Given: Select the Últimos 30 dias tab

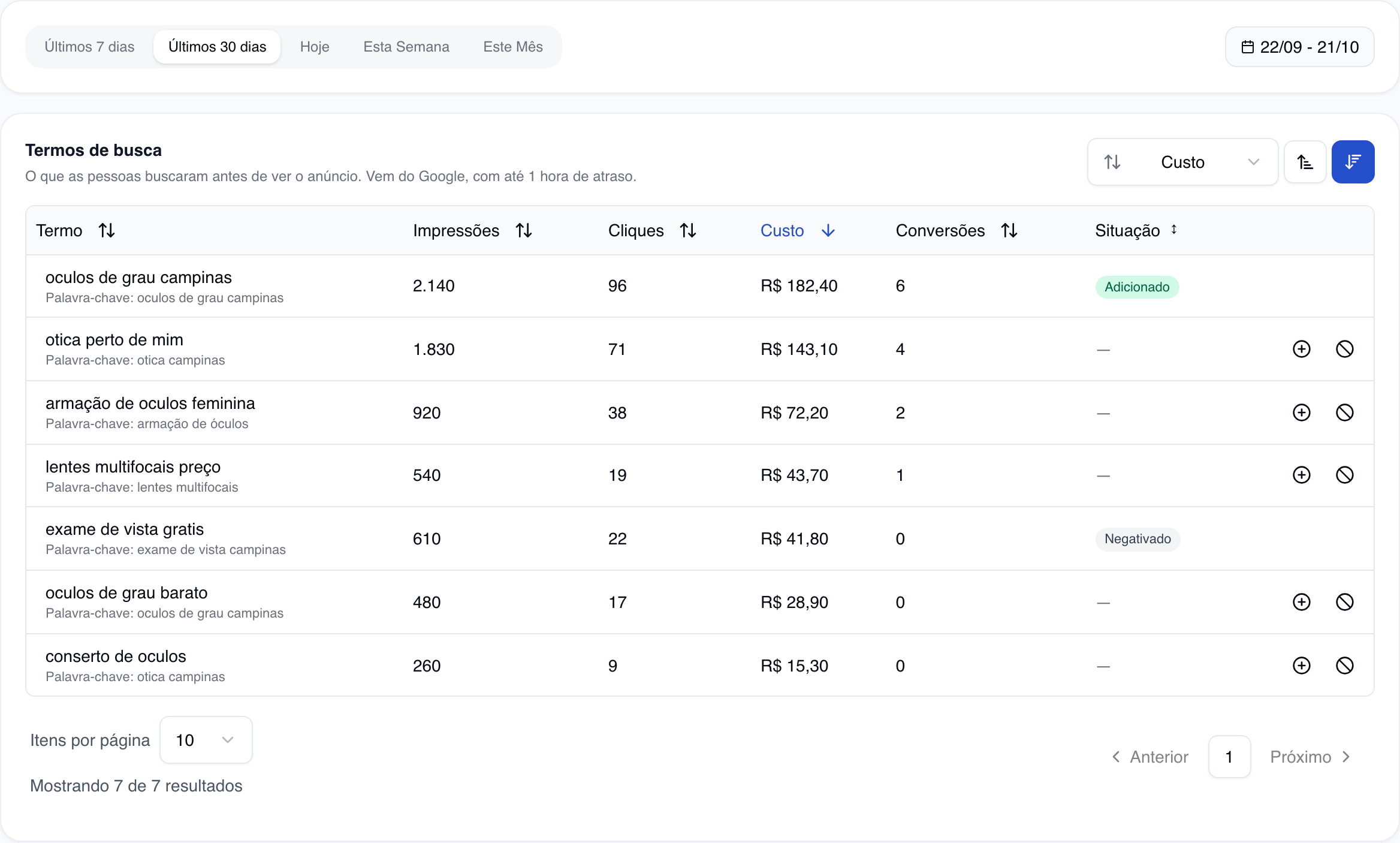Looking at the screenshot, I should (217, 47).
